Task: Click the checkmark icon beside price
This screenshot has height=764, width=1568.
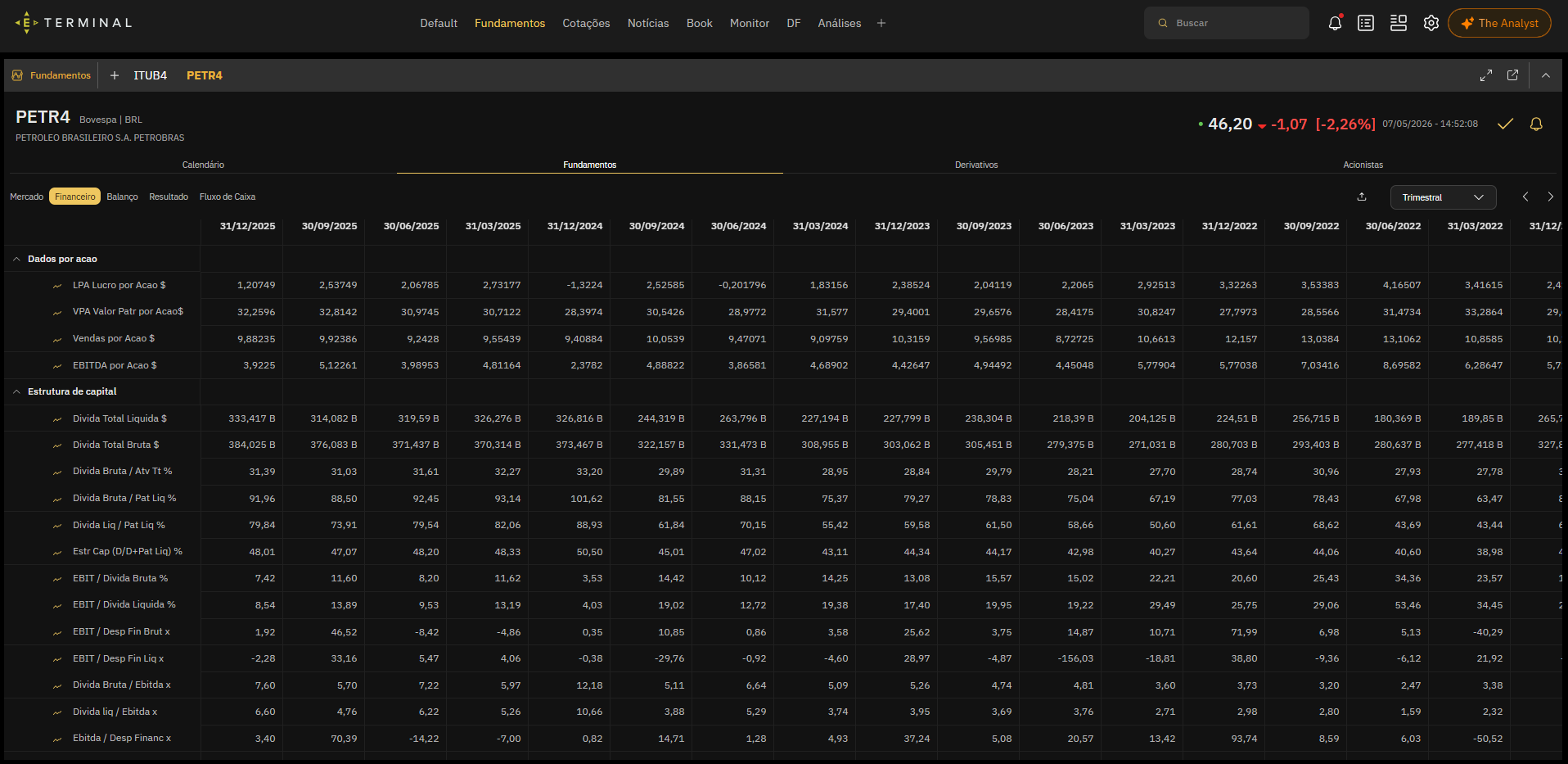Action: [1505, 124]
